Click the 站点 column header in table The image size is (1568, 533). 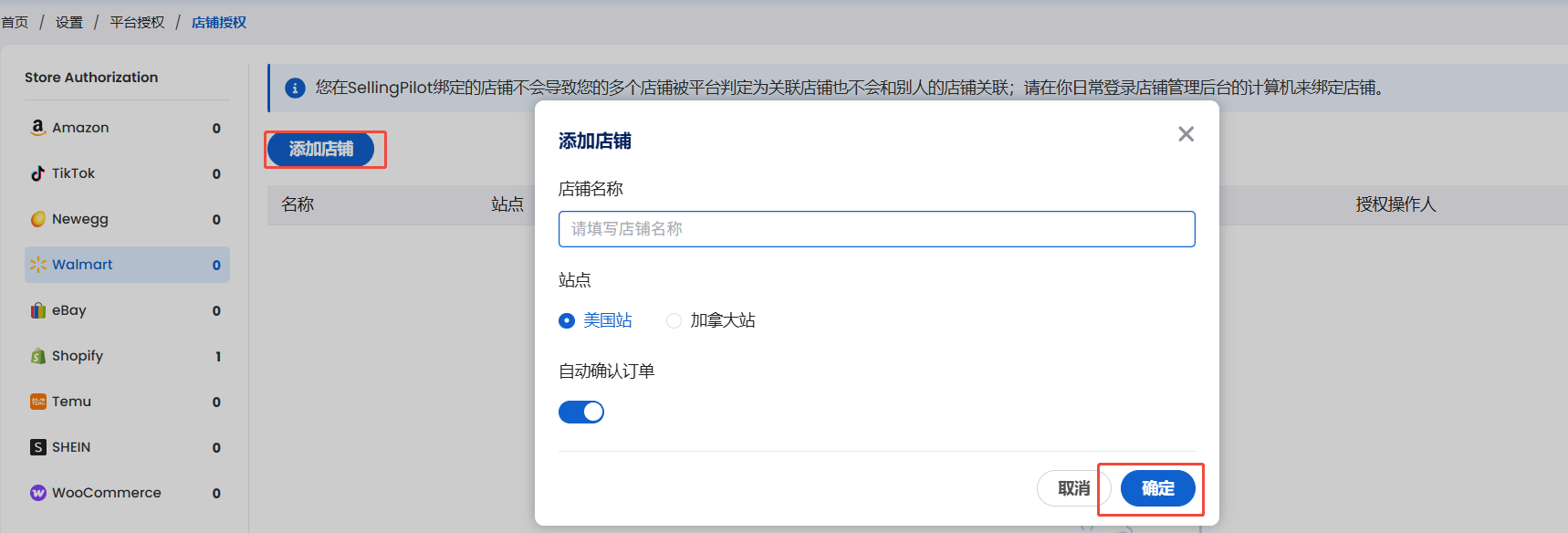point(507,204)
